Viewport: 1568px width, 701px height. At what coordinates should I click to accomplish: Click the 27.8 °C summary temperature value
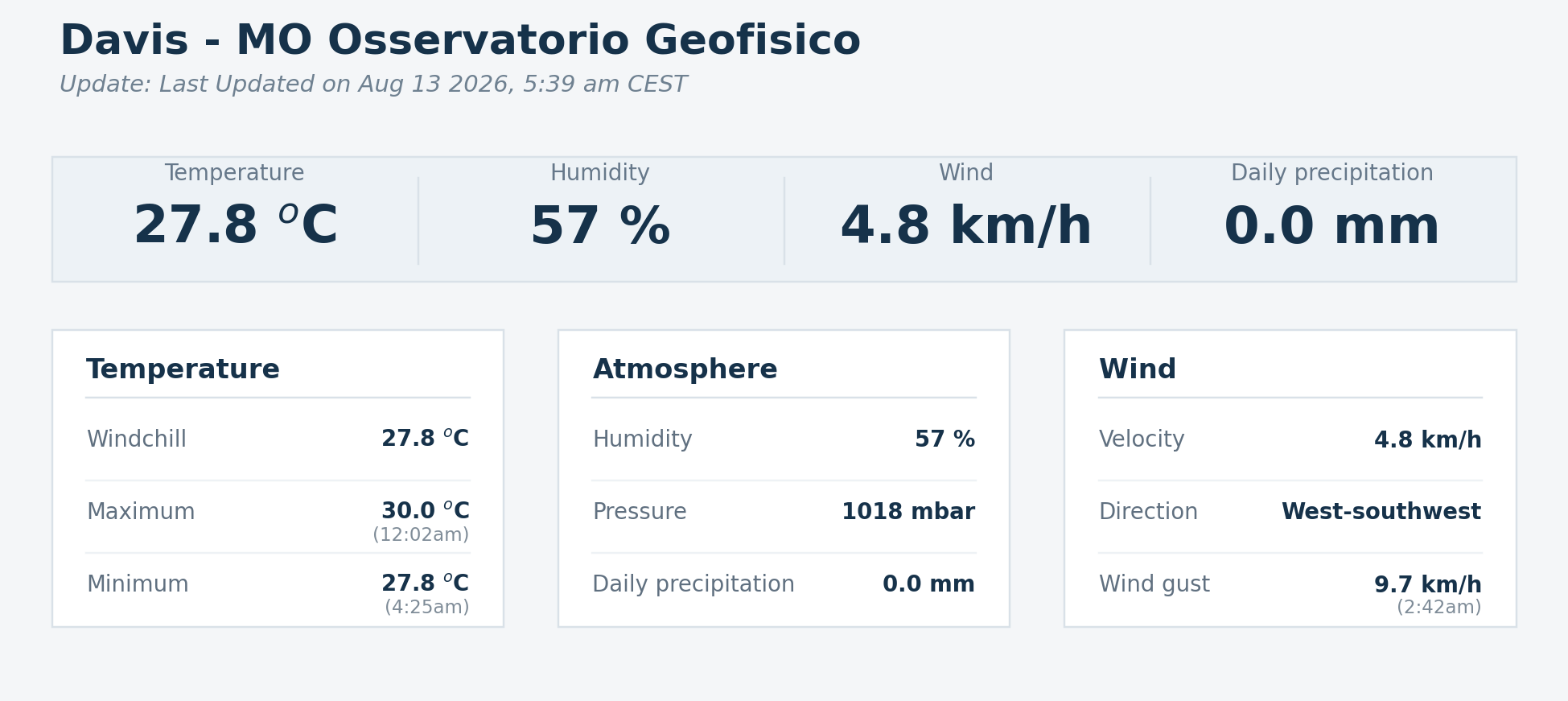point(235,226)
